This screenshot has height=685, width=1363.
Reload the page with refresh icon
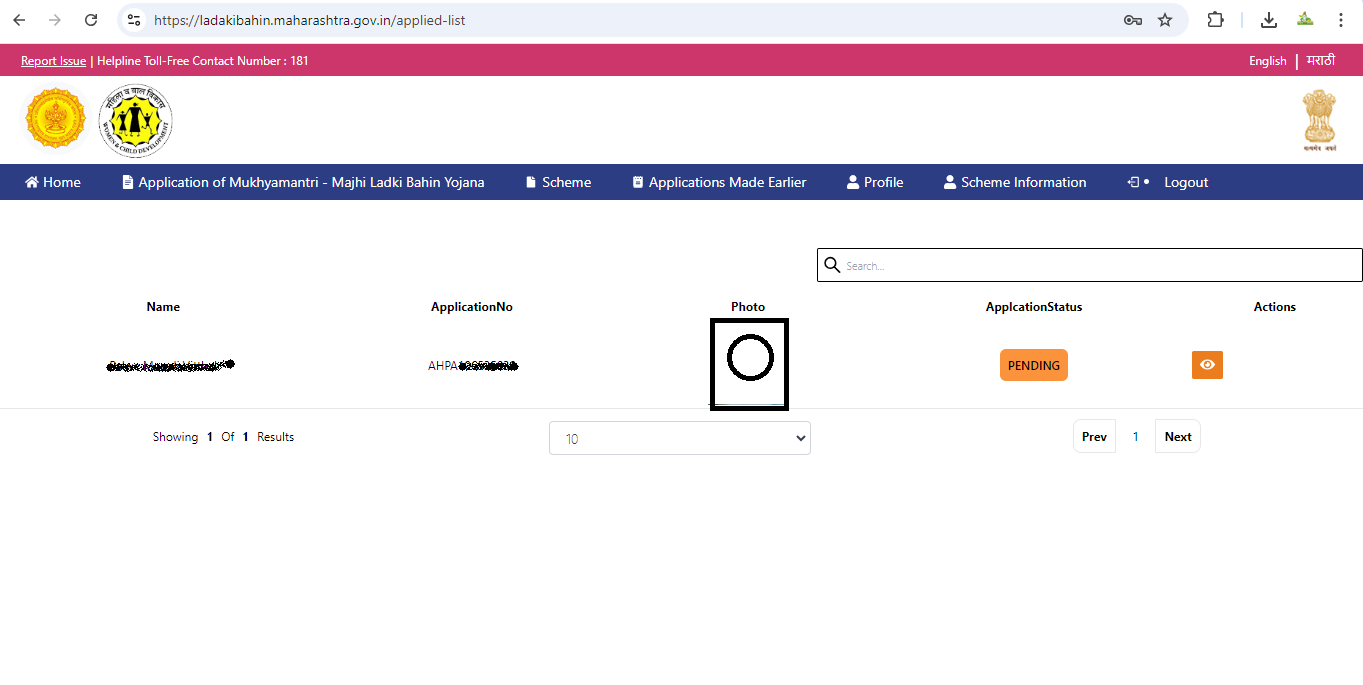pos(91,20)
